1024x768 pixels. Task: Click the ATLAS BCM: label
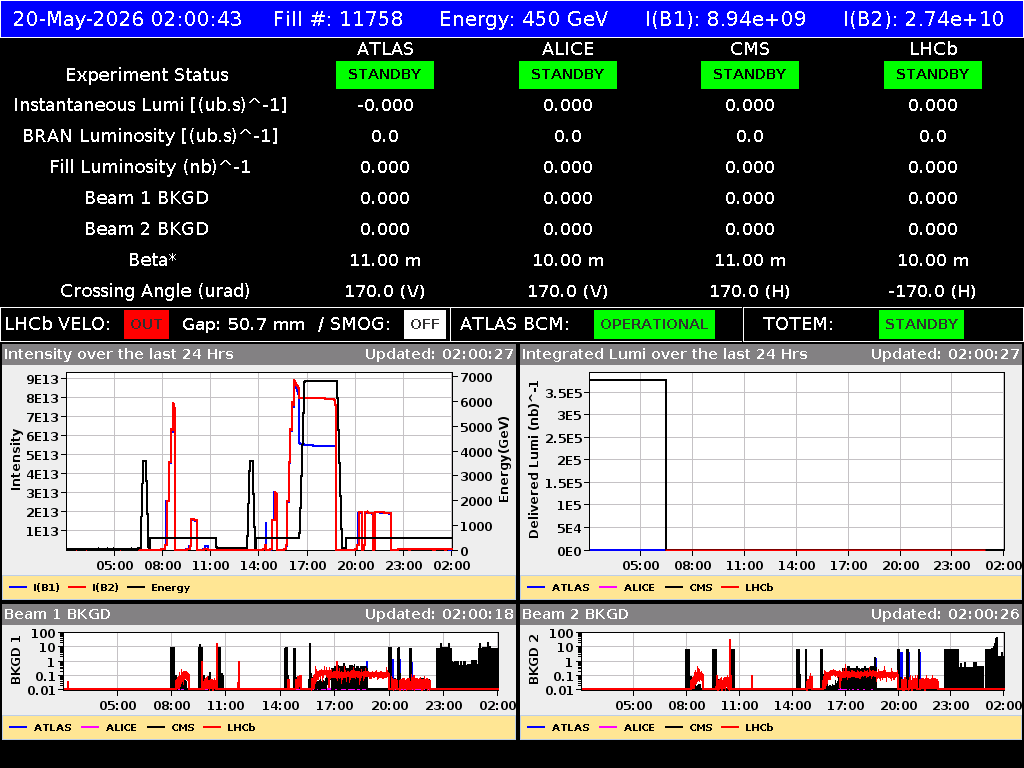click(x=515, y=324)
